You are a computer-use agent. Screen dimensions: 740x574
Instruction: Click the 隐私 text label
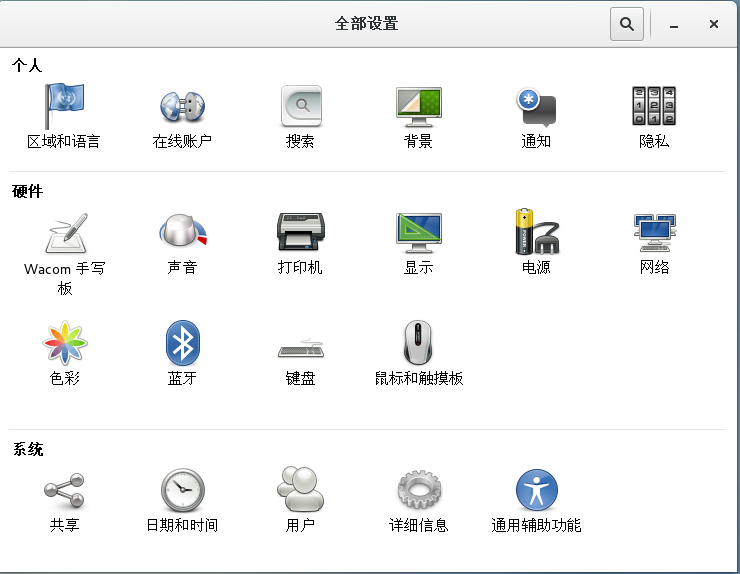point(654,141)
